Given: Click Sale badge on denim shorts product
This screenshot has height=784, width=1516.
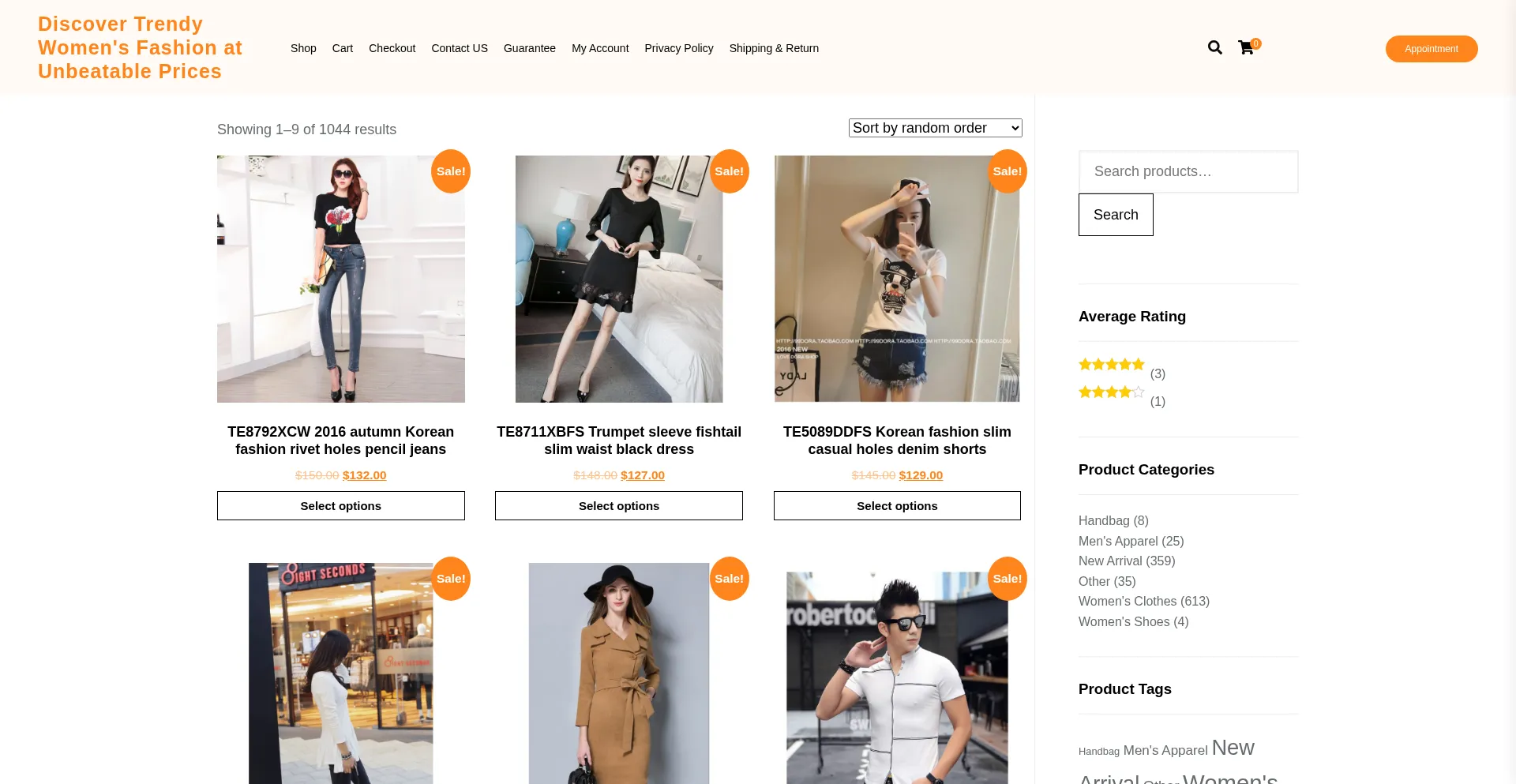Looking at the screenshot, I should click(x=1007, y=171).
